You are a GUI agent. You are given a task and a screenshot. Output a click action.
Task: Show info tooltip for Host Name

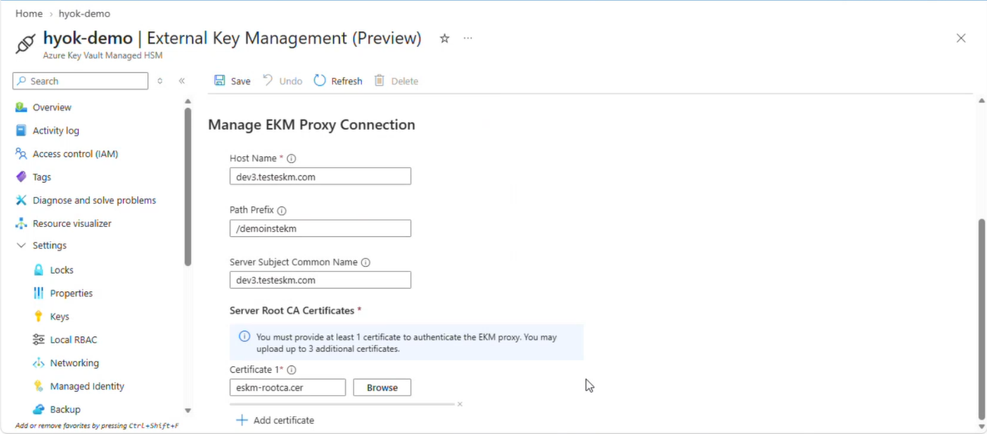(291, 159)
